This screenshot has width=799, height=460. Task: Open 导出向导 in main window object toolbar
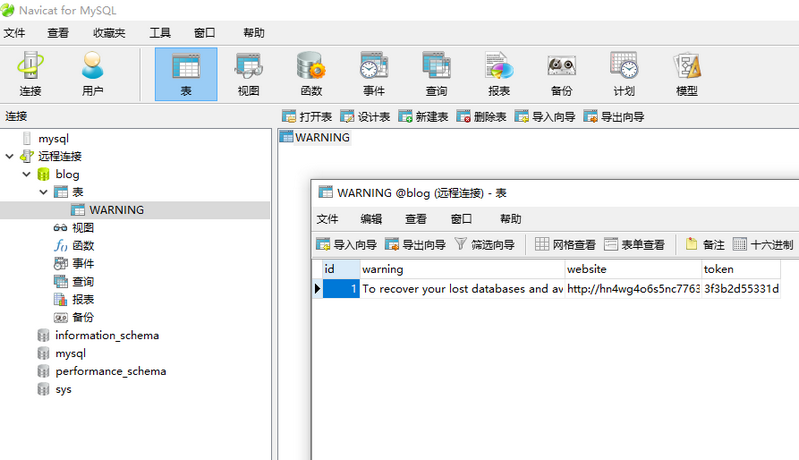click(614, 117)
